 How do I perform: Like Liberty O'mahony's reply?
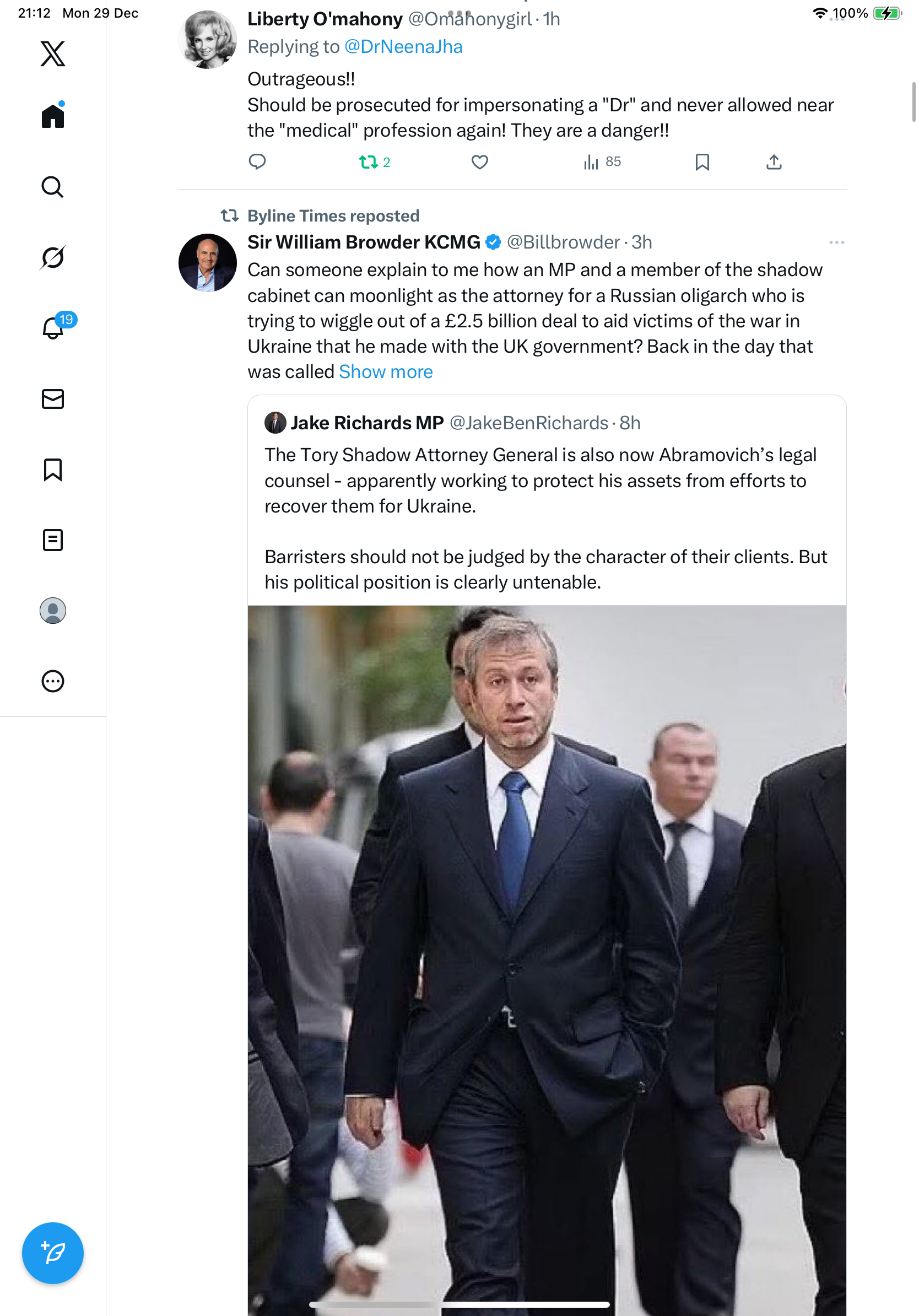point(479,163)
